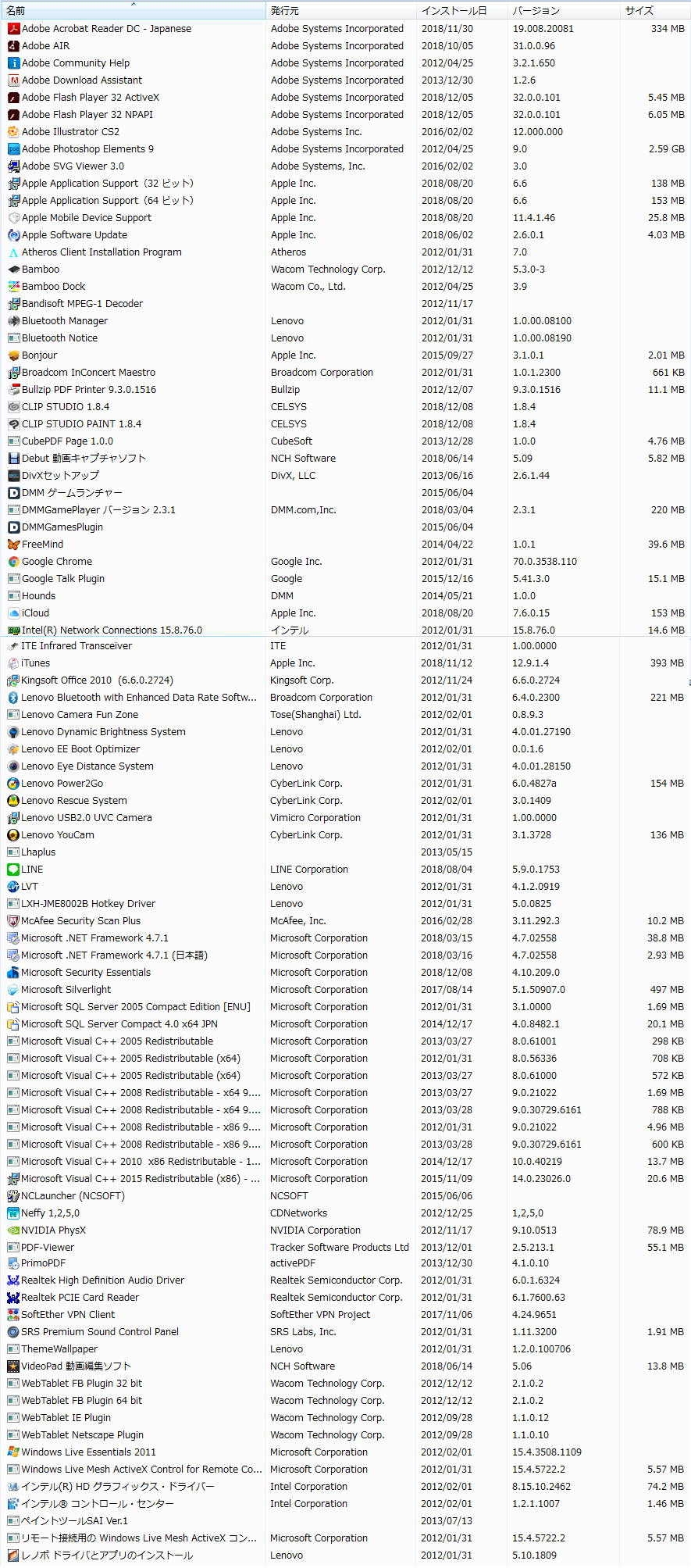Click the Bluetooth Manager icon
Screen dimensions: 691x1568
point(13,320)
